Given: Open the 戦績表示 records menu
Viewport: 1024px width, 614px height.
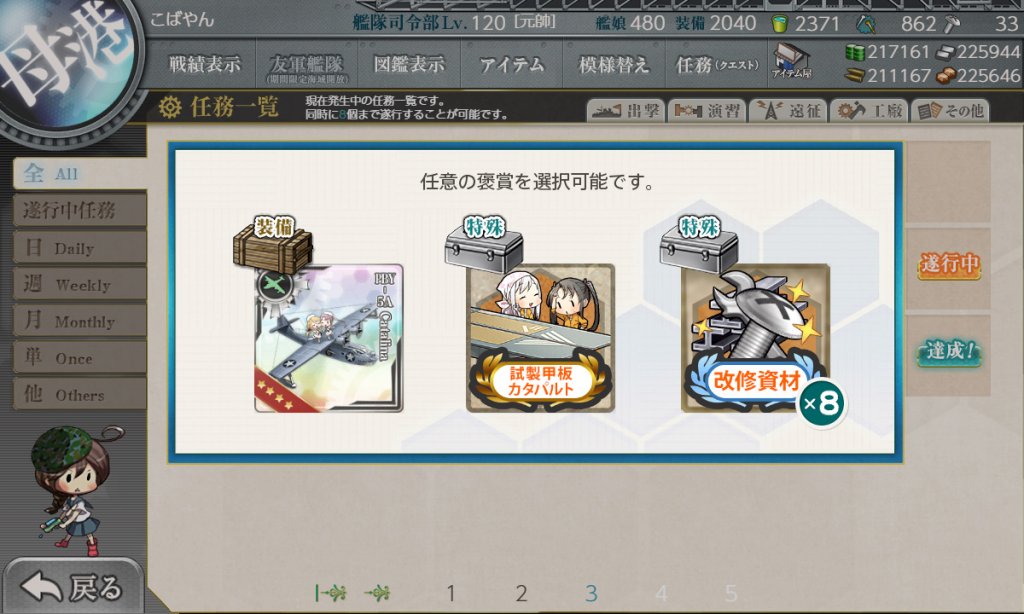Looking at the screenshot, I should click(204, 64).
